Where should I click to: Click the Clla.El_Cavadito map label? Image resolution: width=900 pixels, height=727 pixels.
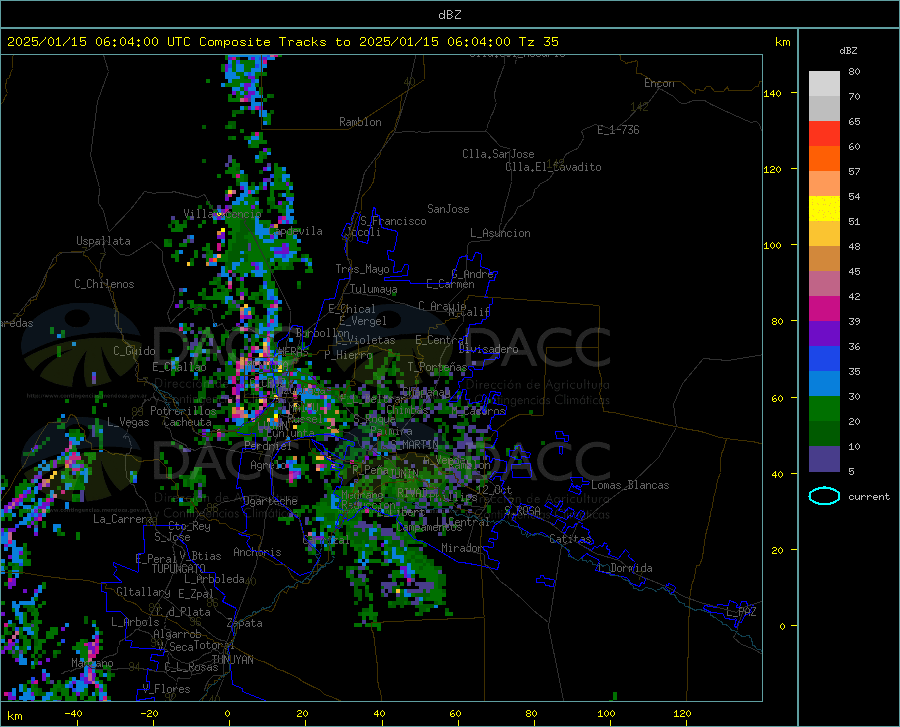tap(553, 167)
